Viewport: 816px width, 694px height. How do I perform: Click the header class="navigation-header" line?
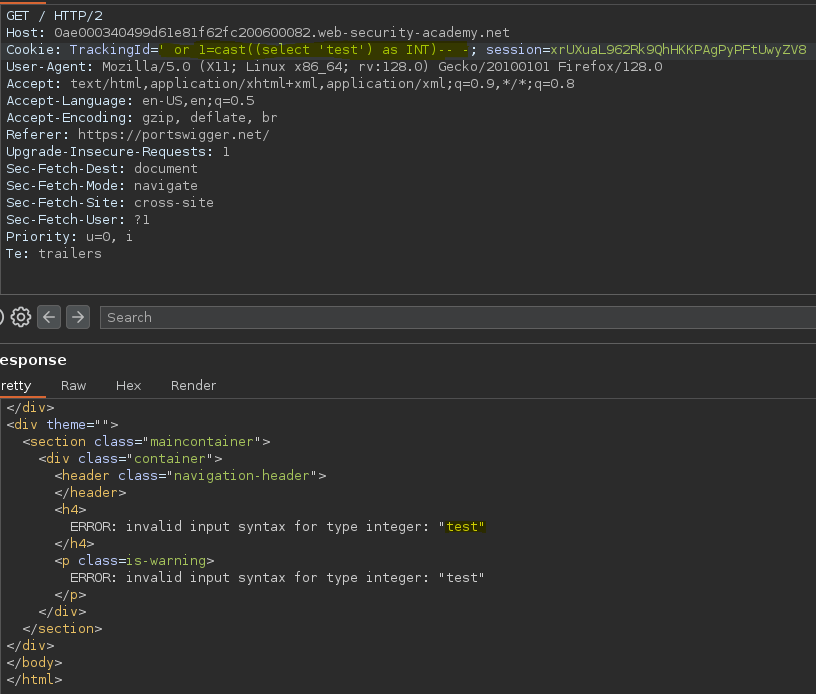click(190, 475)
